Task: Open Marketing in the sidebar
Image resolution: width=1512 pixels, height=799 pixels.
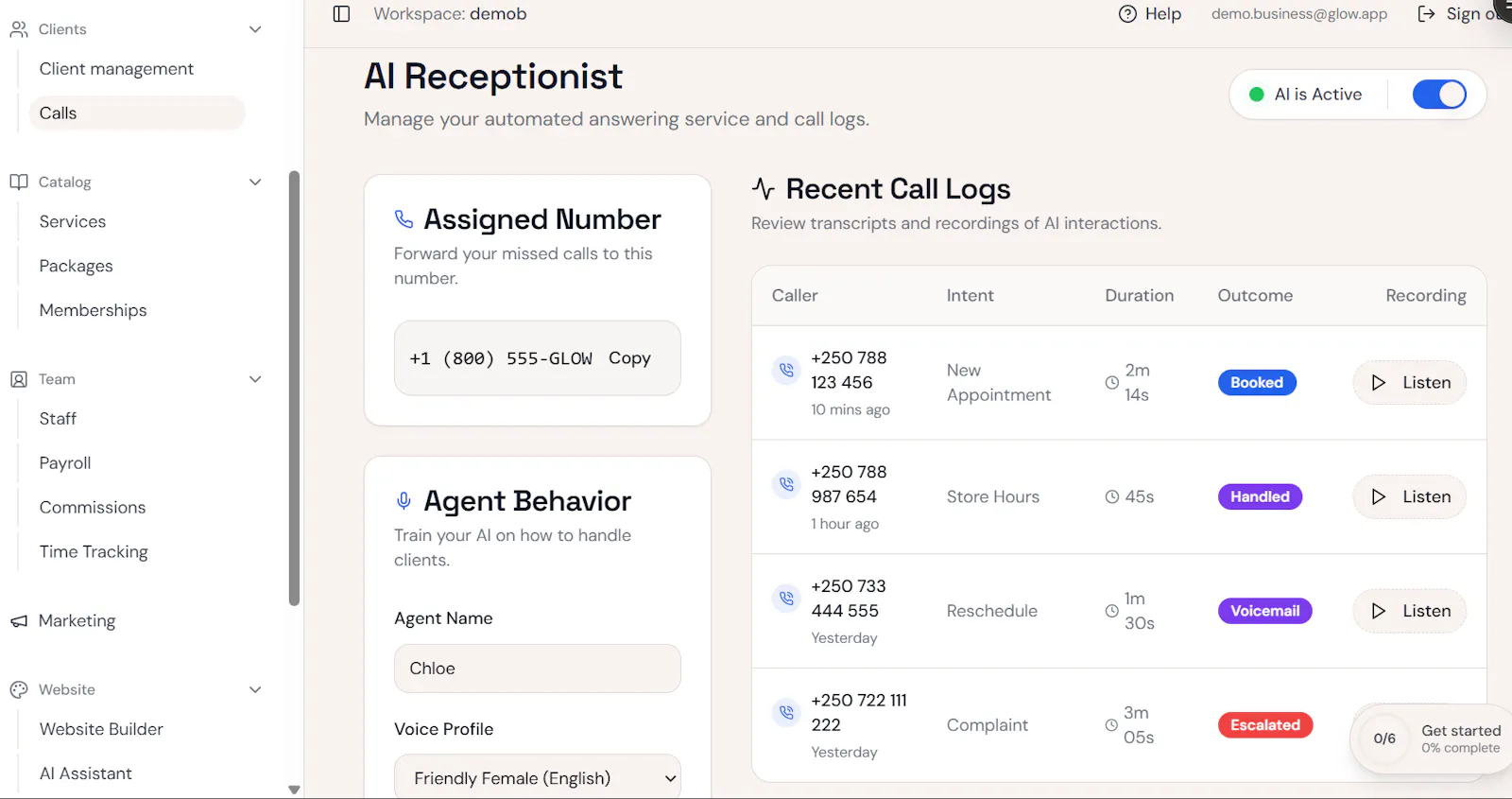Action: [77, 621]
